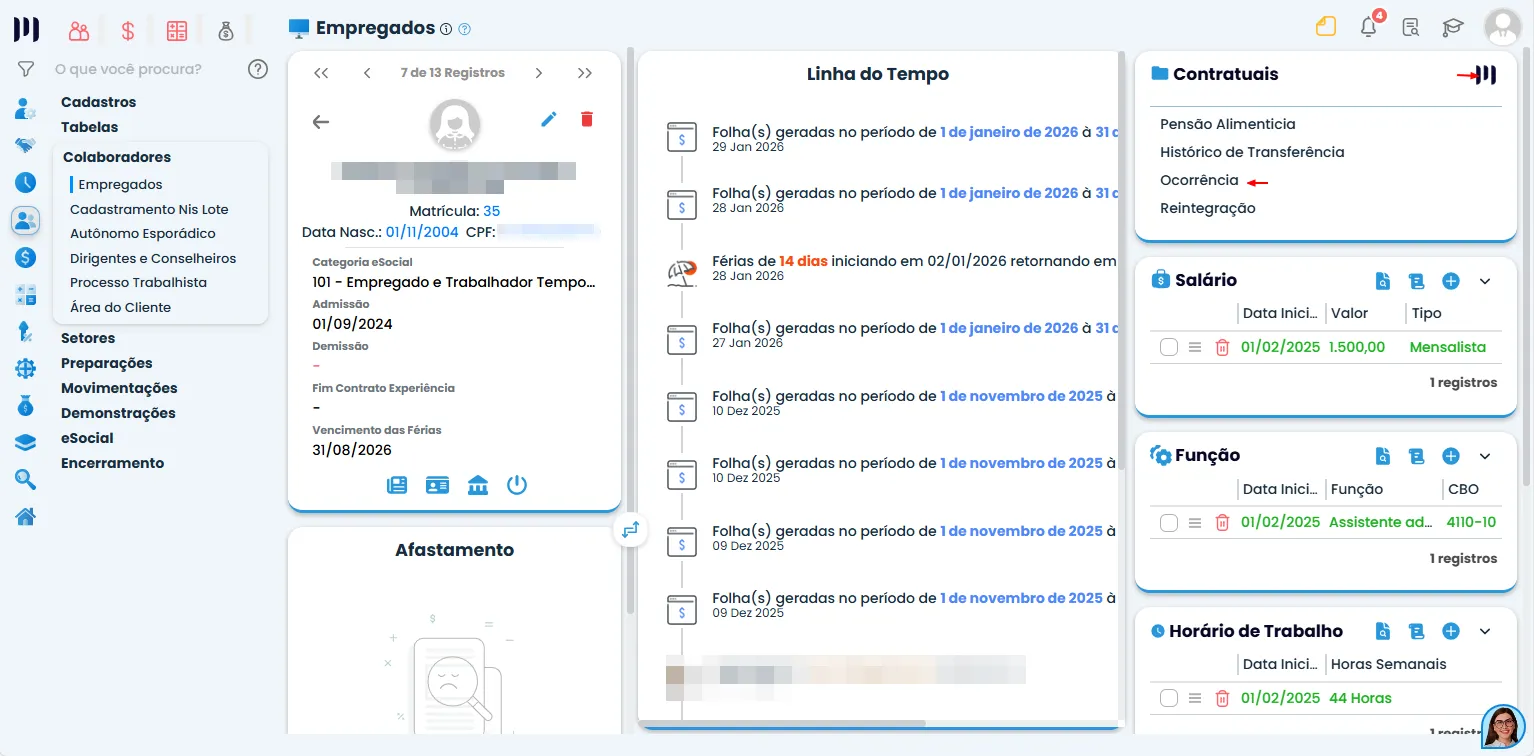The image size is (1534, 756).
Task: Open the yellow sticky note icon
Action: point(1326,27)
